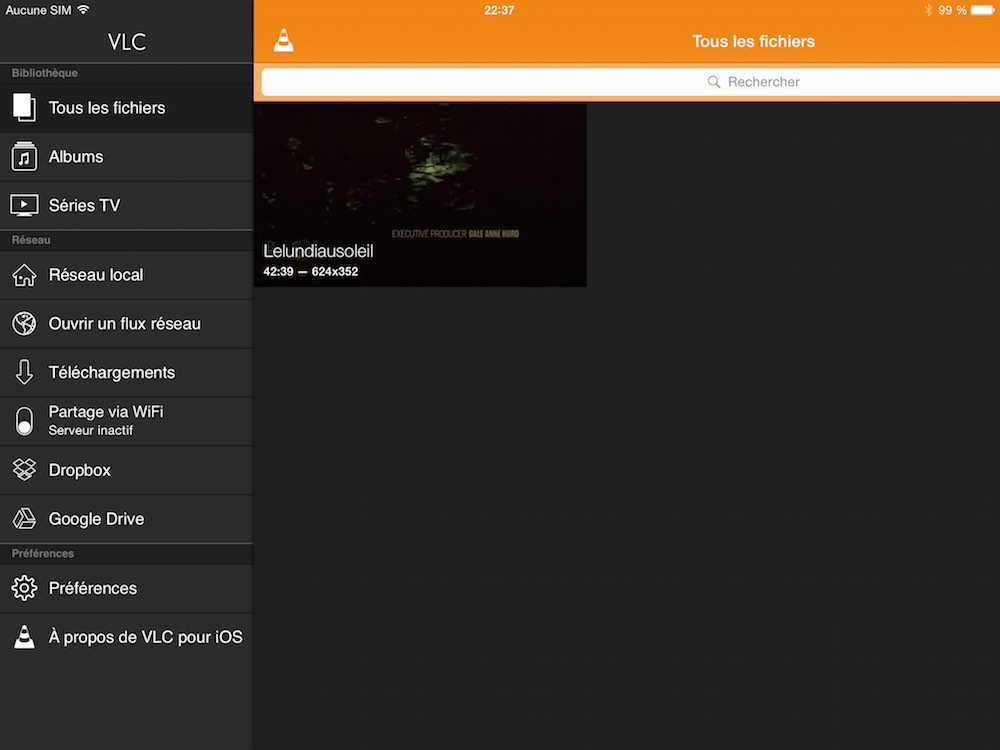The height and width of the screenshot is (750, 1000).
Task: Click the Rechercher search field
Action: (630, 82)
